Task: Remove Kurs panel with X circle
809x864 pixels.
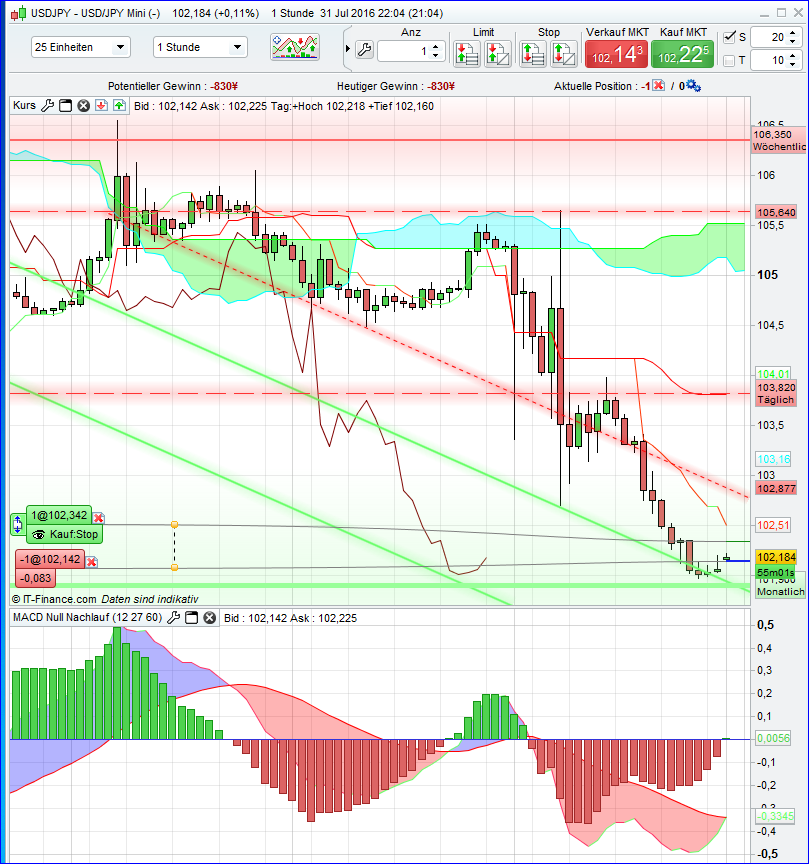Action: [x=83, y=105]
